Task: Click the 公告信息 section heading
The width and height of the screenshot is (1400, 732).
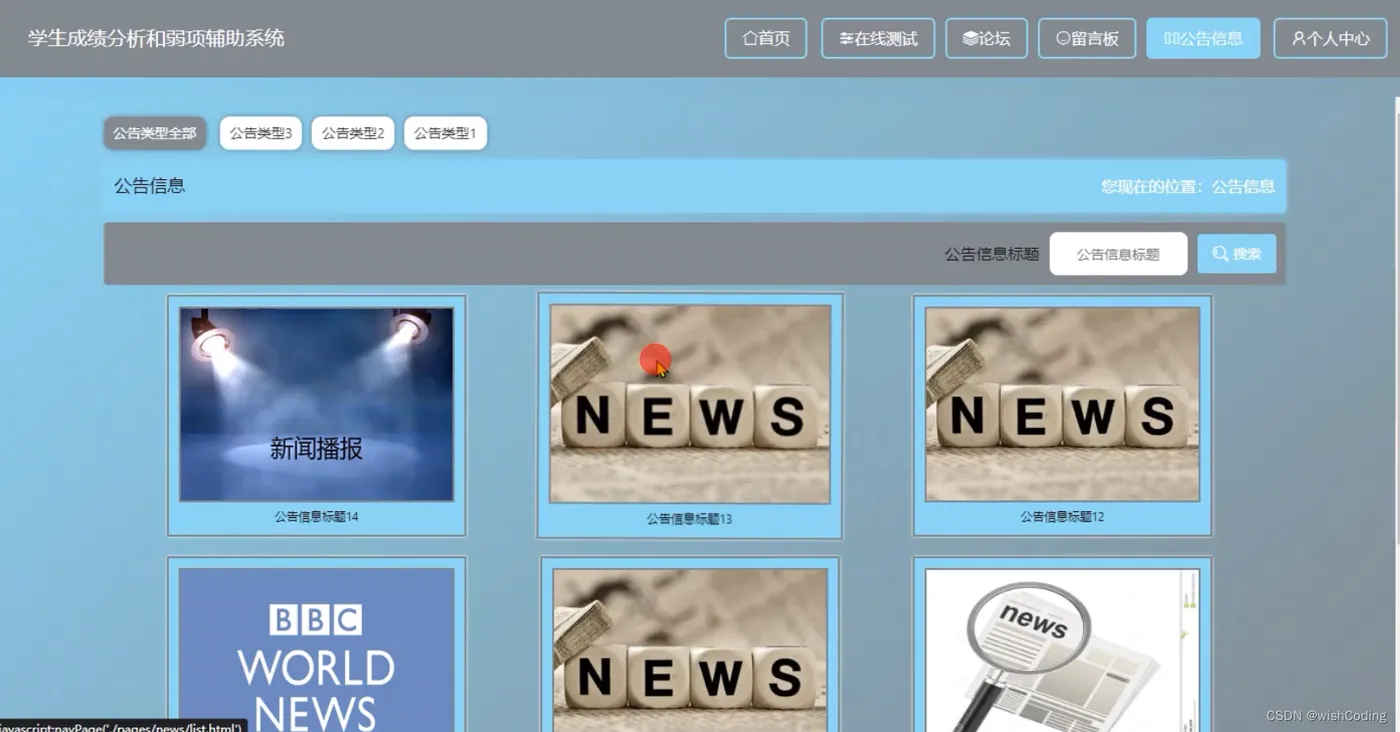Action: click(x=150, y=186)
